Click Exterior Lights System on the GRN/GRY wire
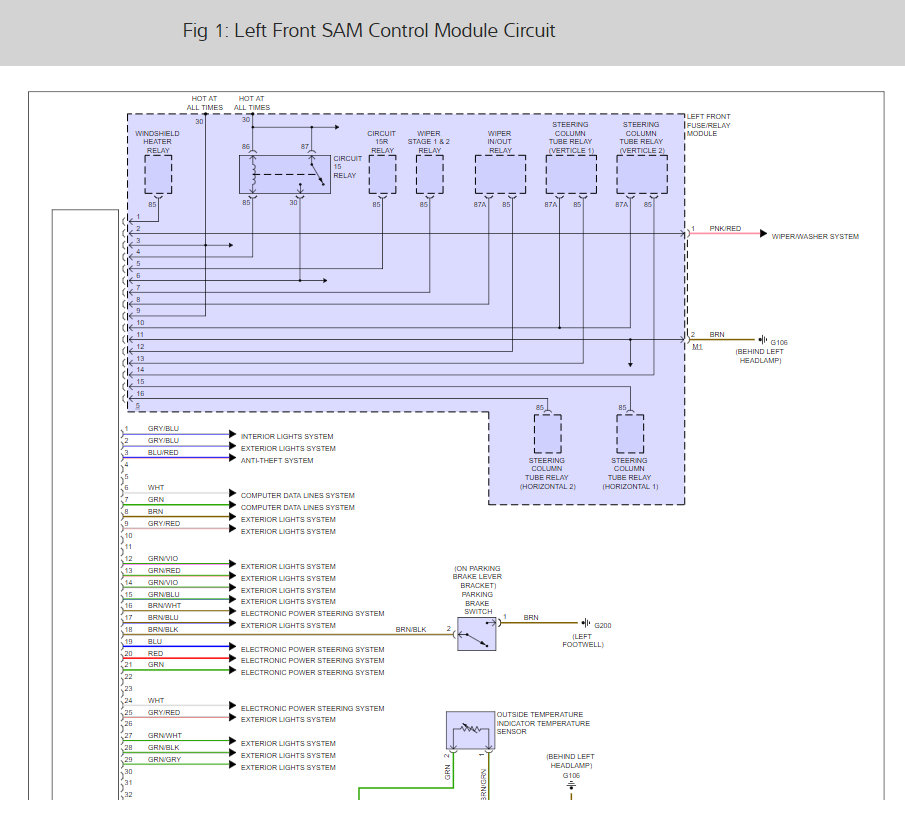 point(288,767)
